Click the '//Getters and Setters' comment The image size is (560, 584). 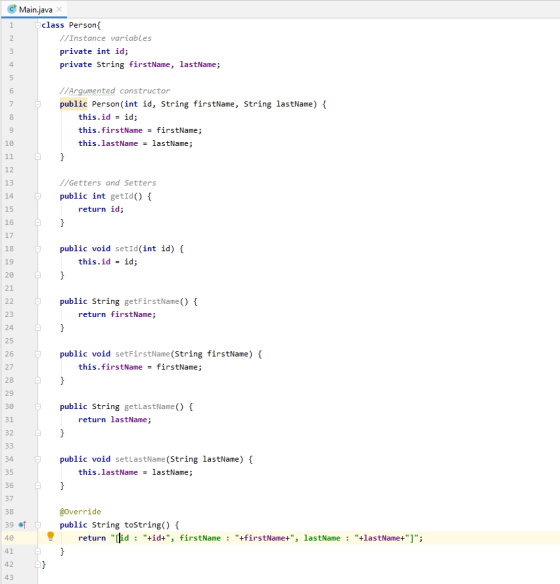click(x=108, y=183)
